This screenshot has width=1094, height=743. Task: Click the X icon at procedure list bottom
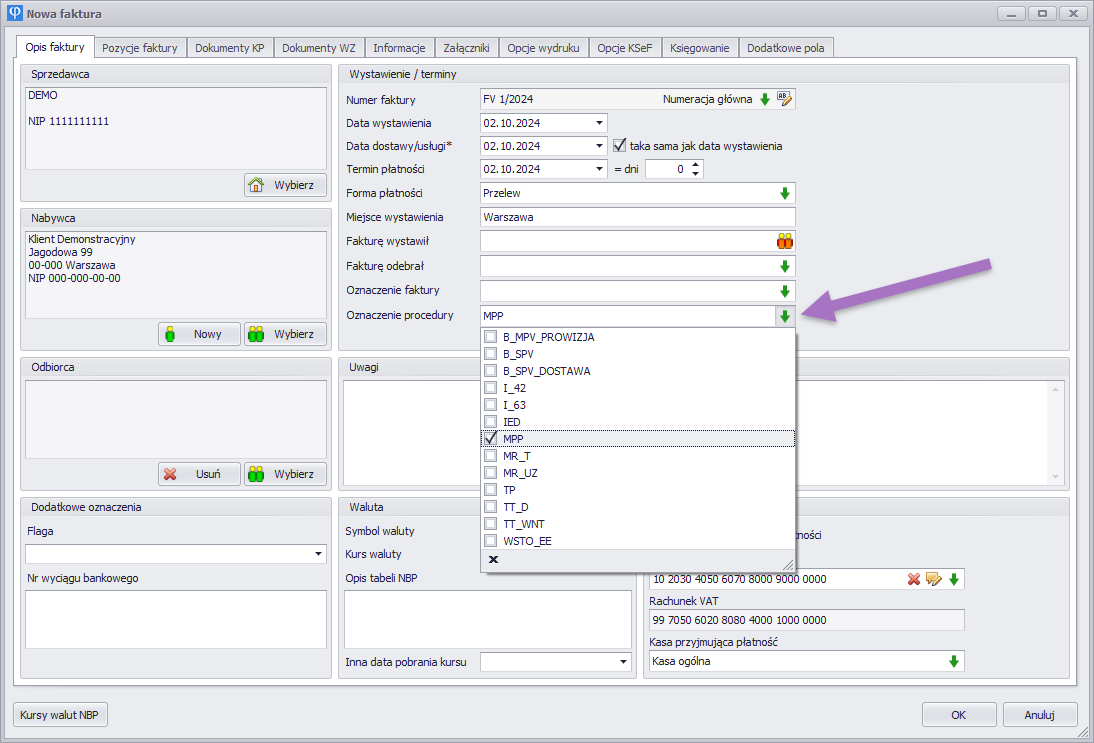[x=493, y=560]
